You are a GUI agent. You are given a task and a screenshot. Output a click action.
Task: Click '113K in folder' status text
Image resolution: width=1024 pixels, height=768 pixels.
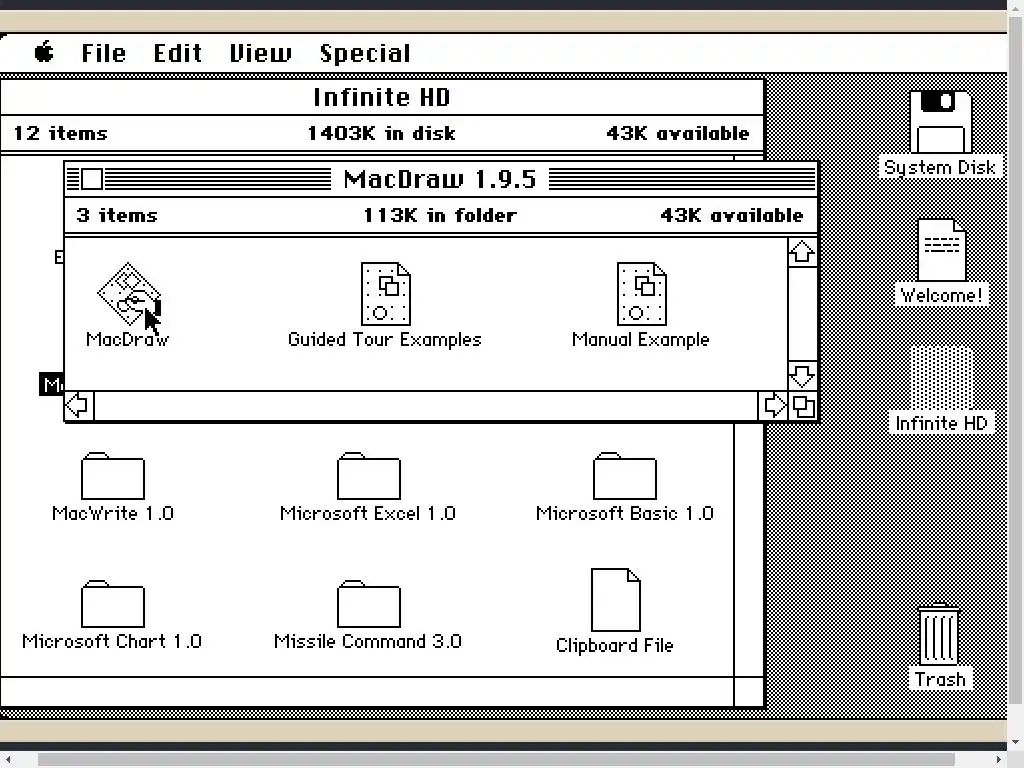tap(440, 215)
